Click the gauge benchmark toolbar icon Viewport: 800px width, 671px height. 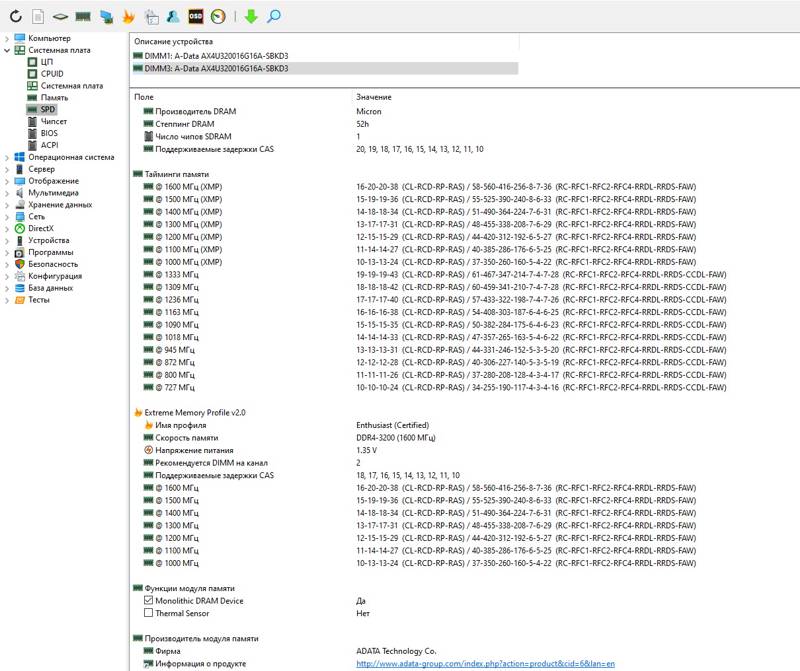[218, 16]
